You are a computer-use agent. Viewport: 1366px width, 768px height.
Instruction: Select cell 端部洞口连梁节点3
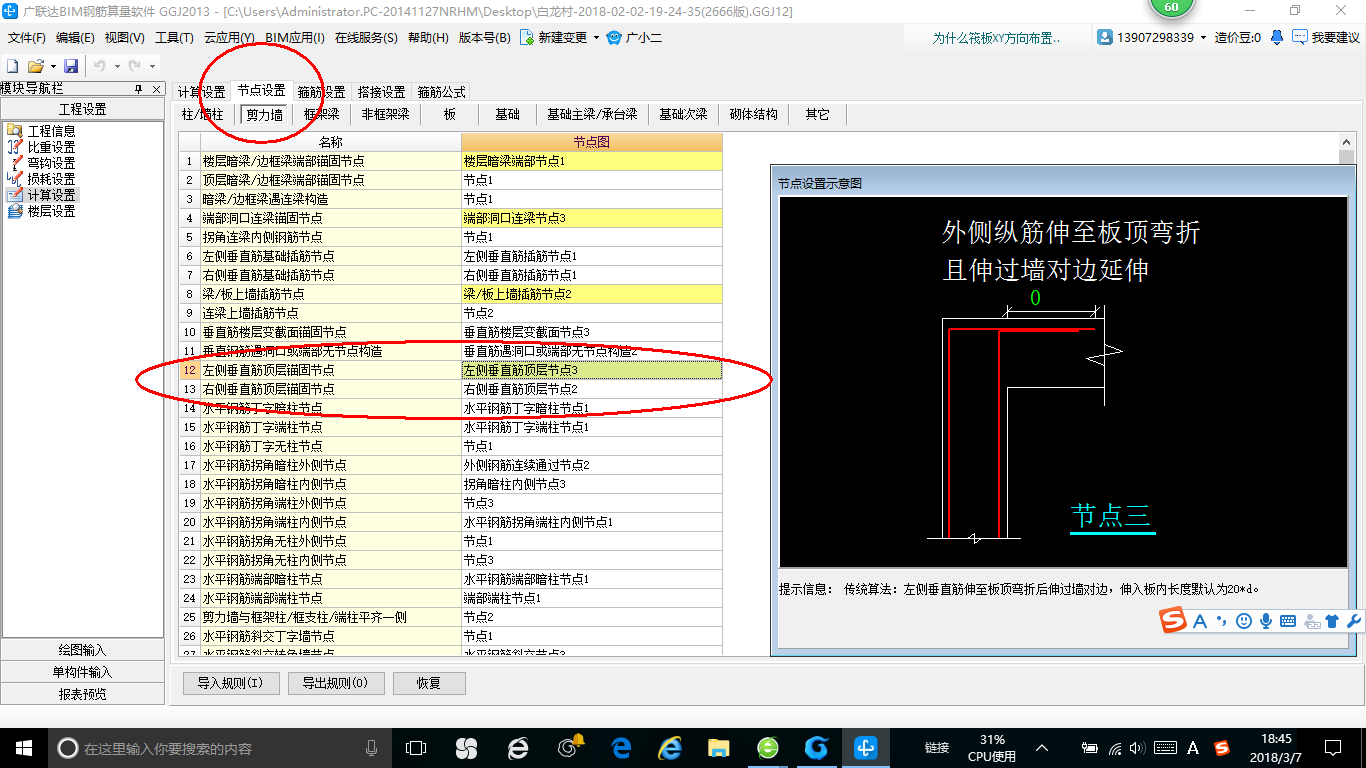tap(591, 218)
